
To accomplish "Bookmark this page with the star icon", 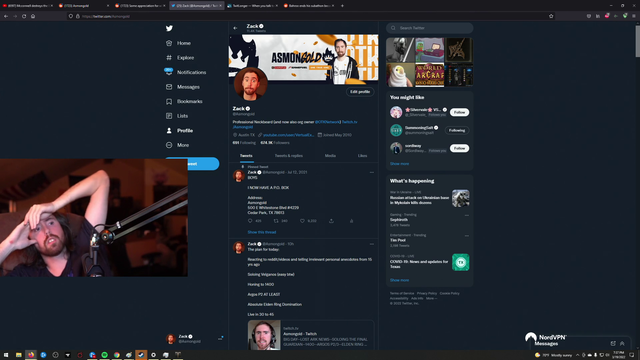I will pos(551,16).
